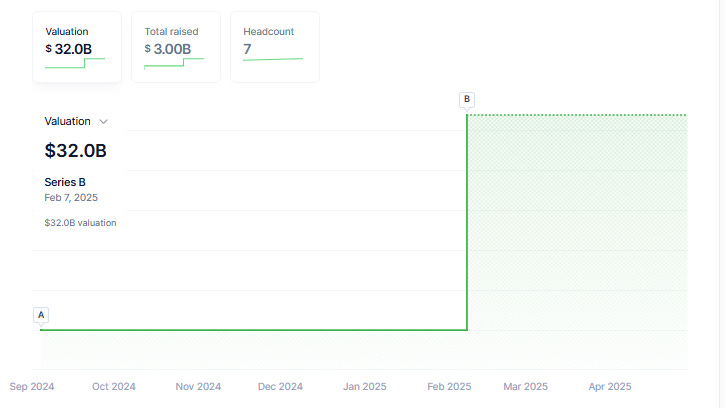Click the headcount value 7
Image resolution: width=725 pixels, height=408 pixels.
click(247, 49)
